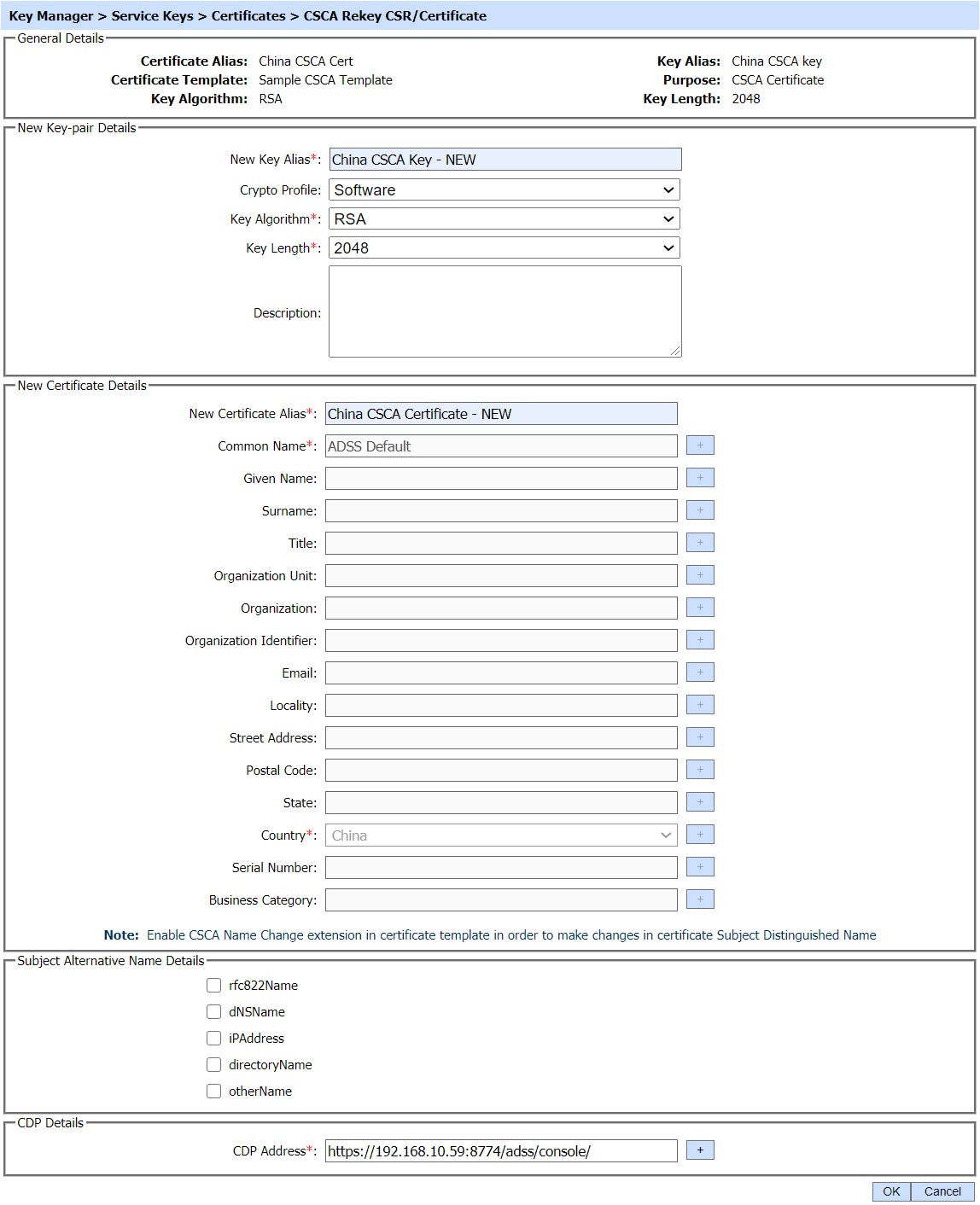Click the plus icon beside CDP Address
The image size is (980, 1205).
[x=700, y=1150]
